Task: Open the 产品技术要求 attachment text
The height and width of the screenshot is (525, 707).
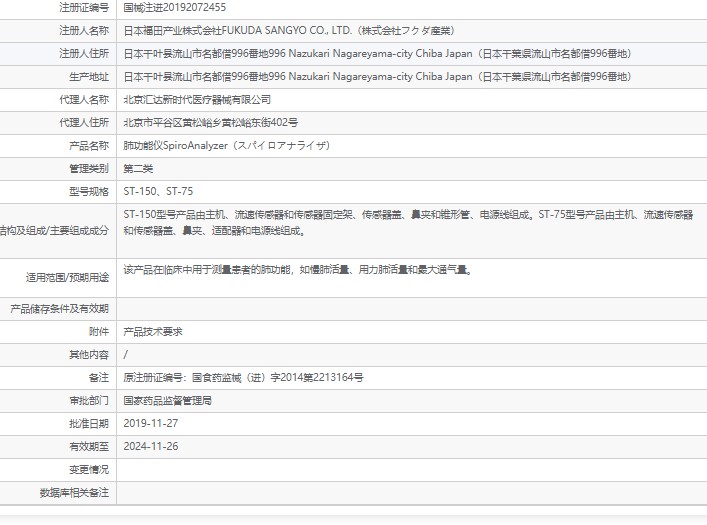Action: (153, 332)
